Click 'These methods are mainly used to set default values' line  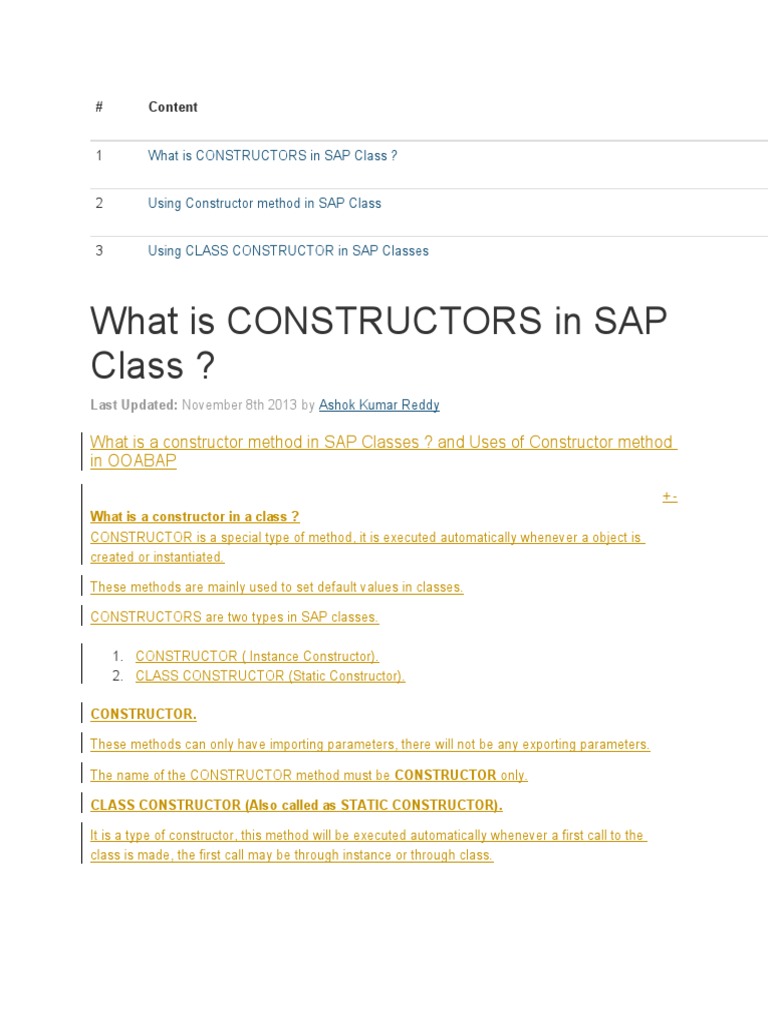click(x=276, y=587)
